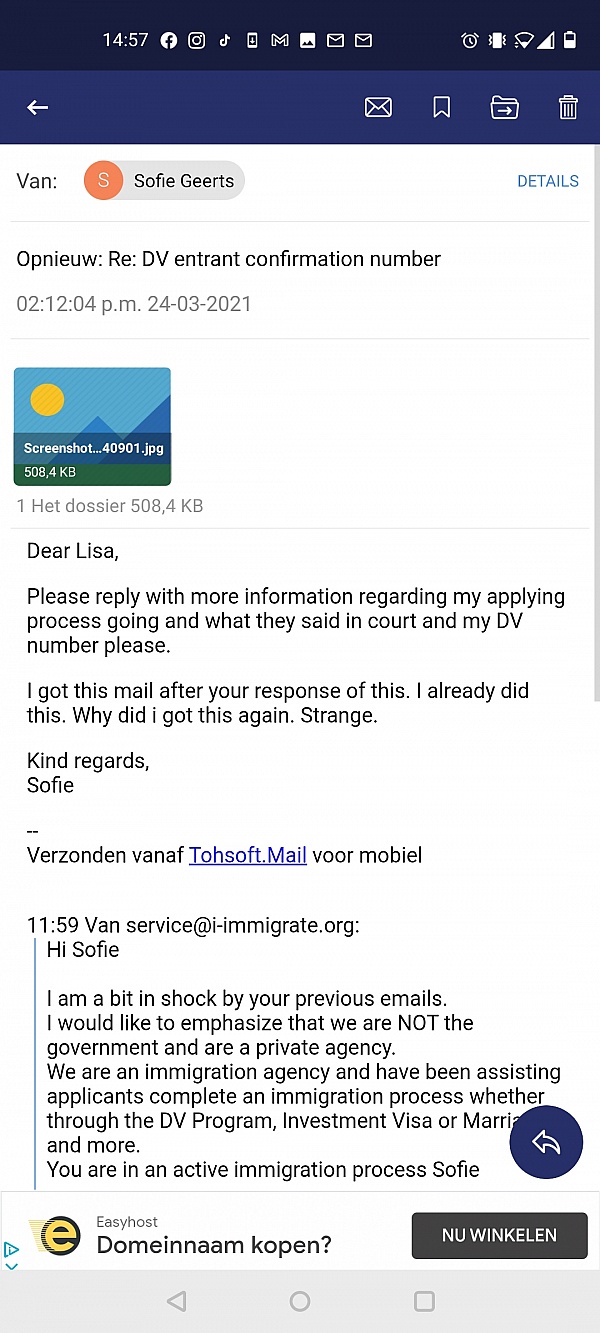
Task: Expand sender DETAILS
Action: (x=548, y=181)
